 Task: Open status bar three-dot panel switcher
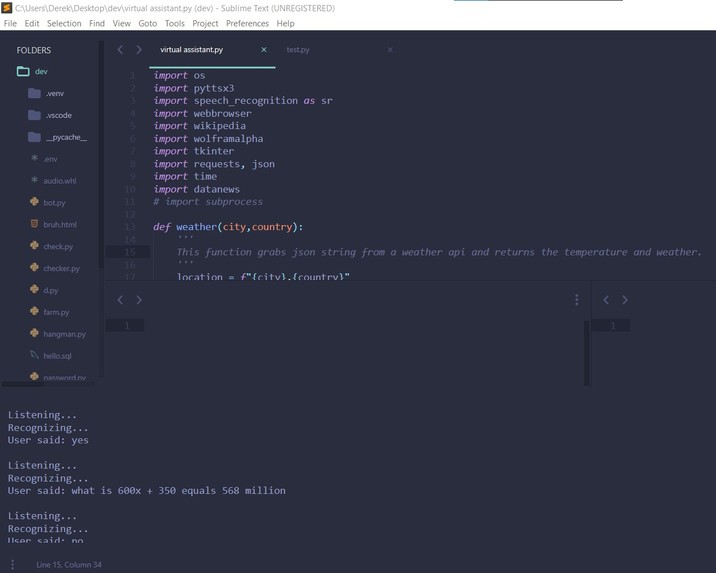(12, 565)
